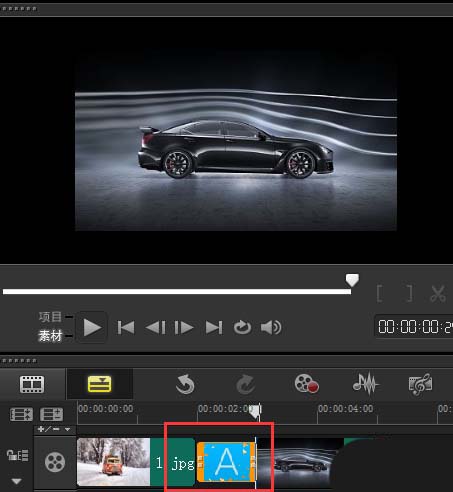Expand the chapter/cue point dropdown arrow
The height and width of the screenshot is (492, 453).
68,429
